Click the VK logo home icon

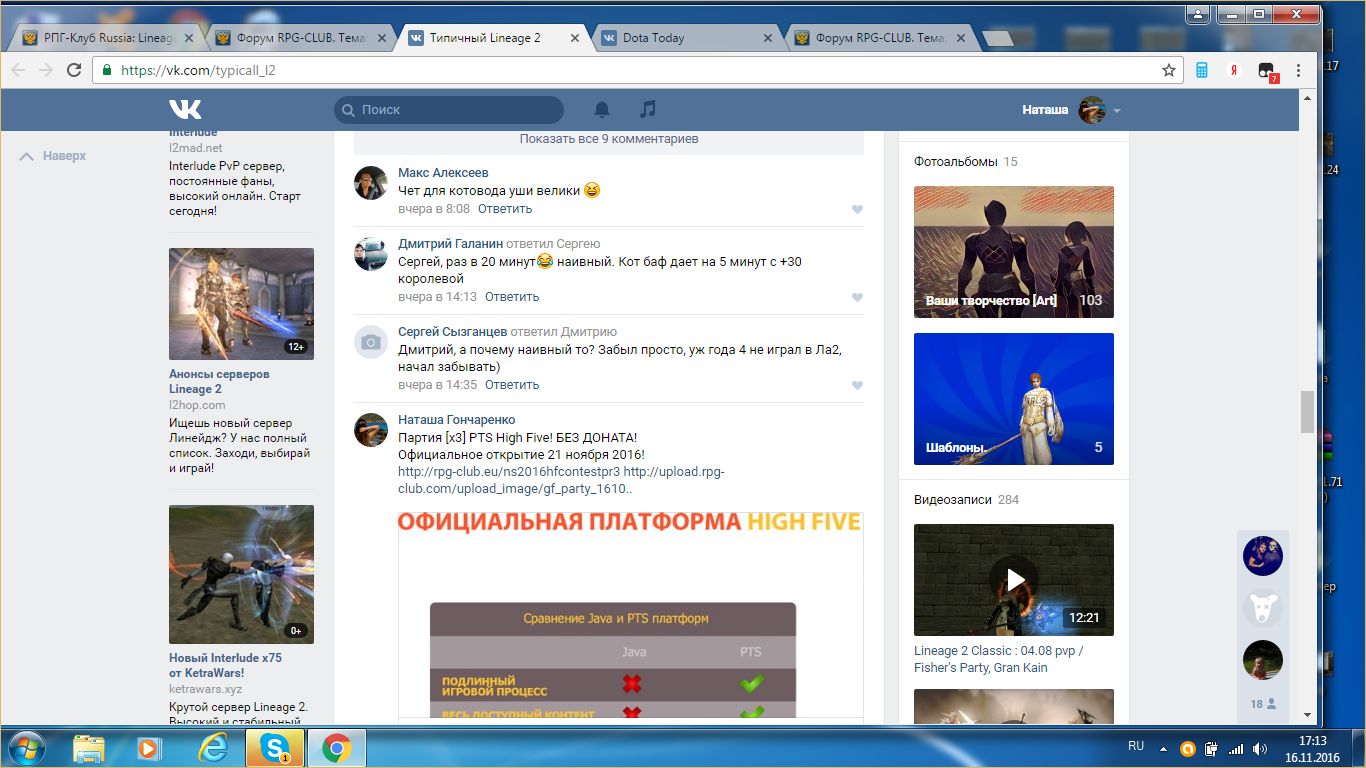pyautogui.click(x=185, y=110)
